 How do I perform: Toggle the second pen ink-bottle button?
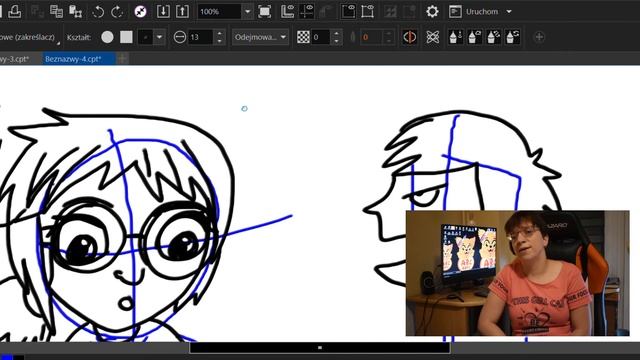pyautogui.click(x=474, y=37)
